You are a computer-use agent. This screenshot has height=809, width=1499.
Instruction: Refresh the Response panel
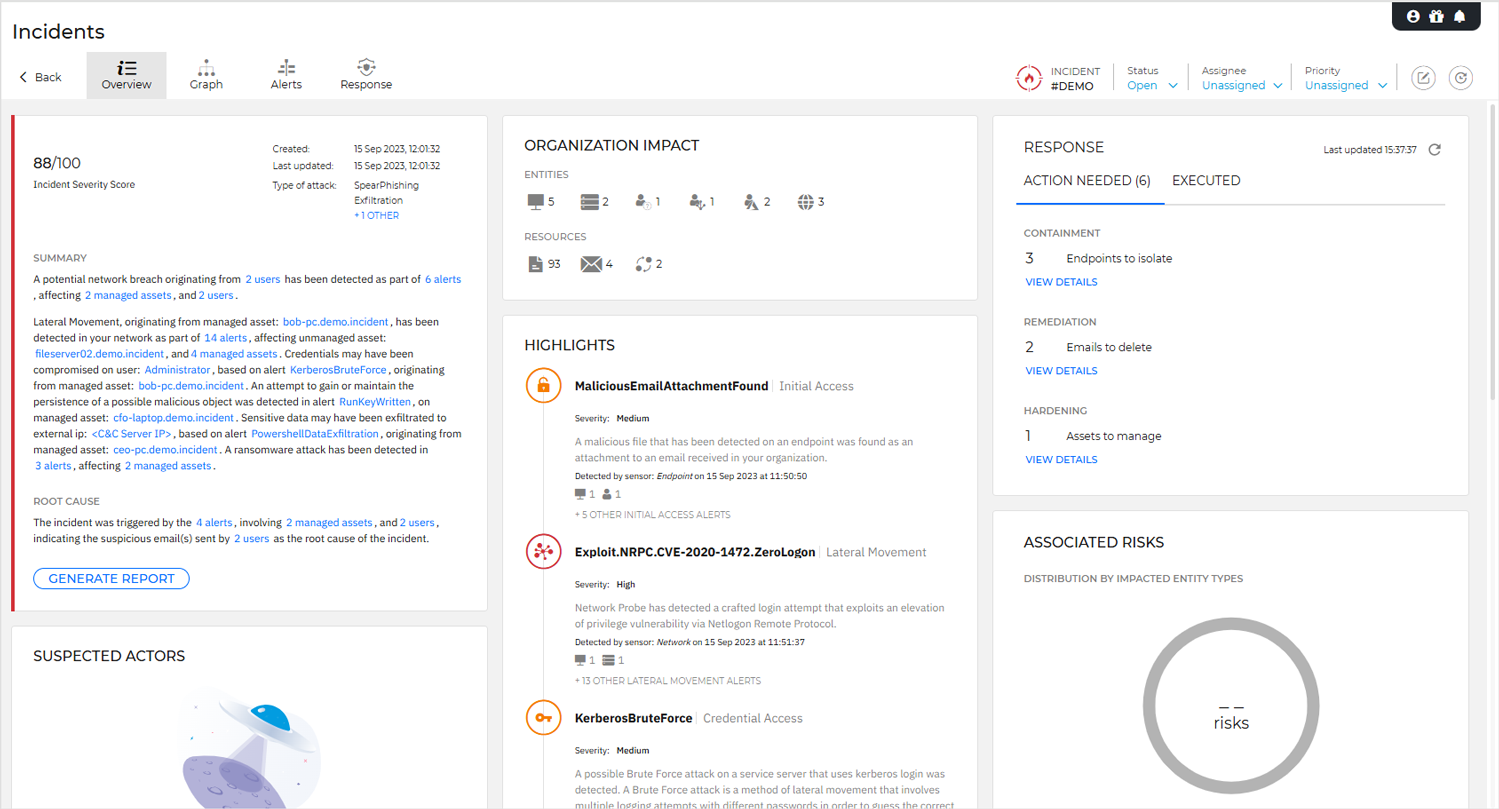coord(1434,149)
